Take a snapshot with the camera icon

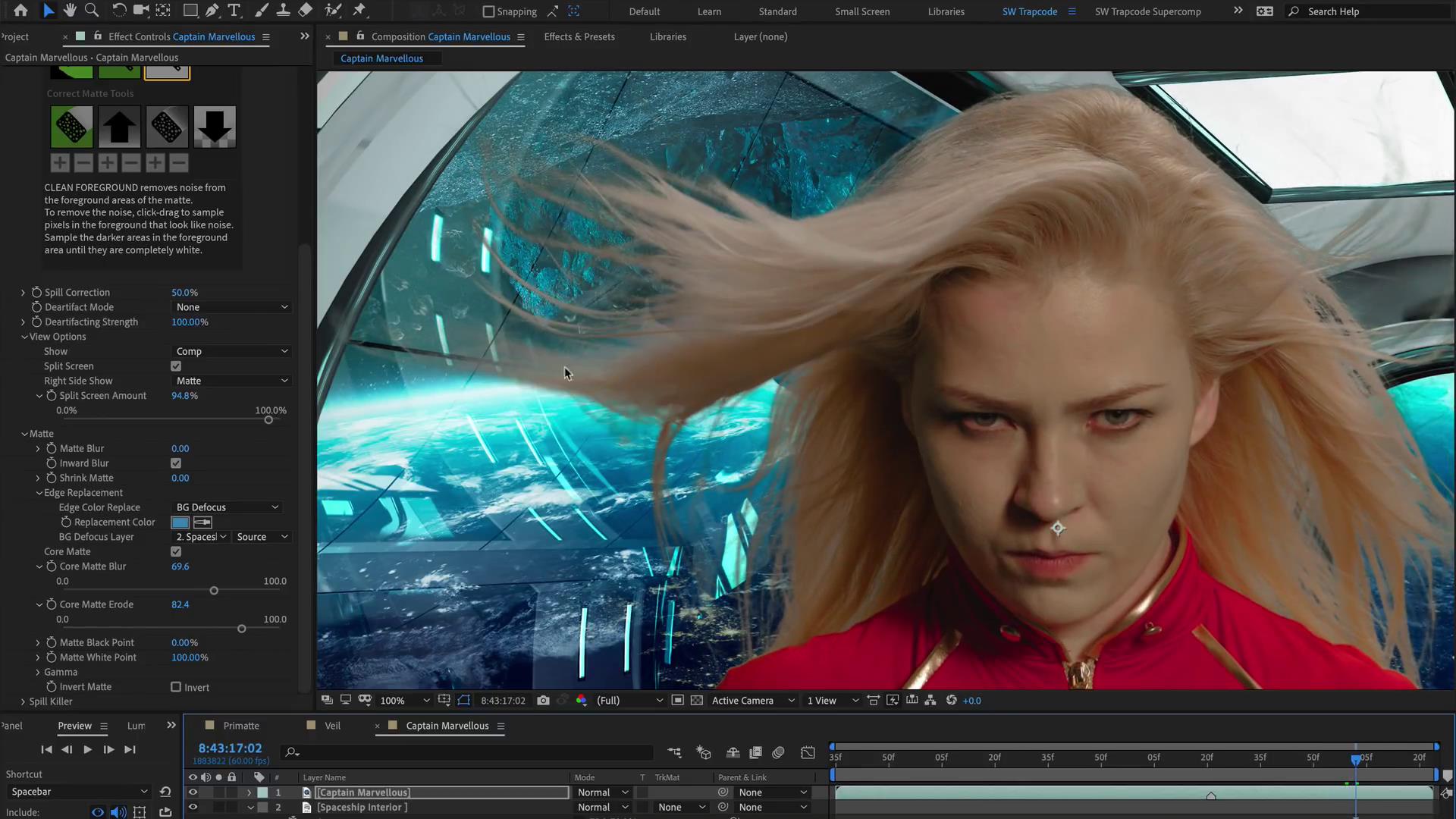543,701
